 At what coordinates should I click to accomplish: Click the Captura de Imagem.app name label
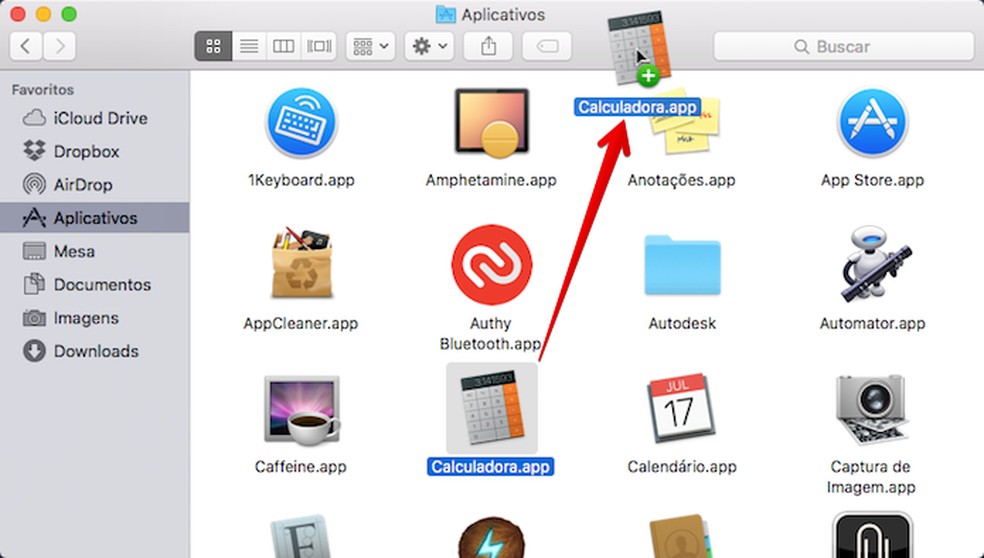tap(871, 476)
